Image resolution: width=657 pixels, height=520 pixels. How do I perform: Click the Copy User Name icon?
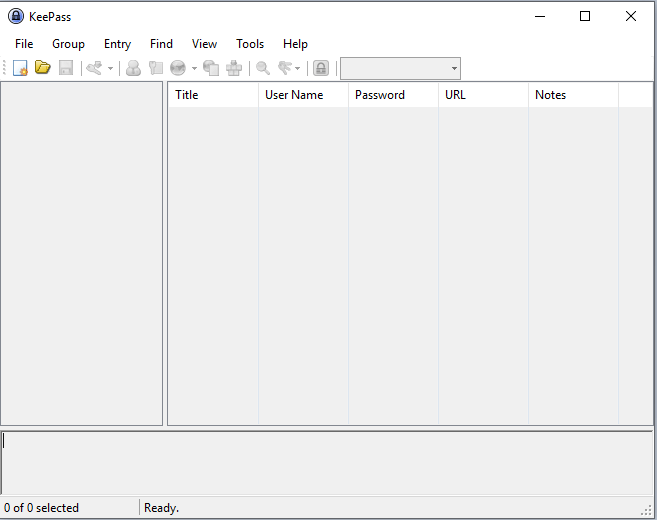[133, 68]
